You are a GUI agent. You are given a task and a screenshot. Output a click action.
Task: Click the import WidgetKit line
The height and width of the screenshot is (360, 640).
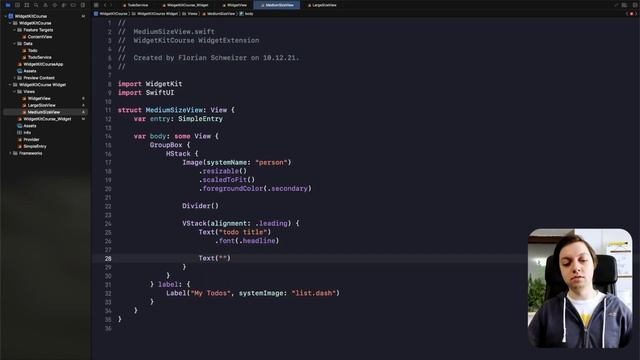[150, 84]
